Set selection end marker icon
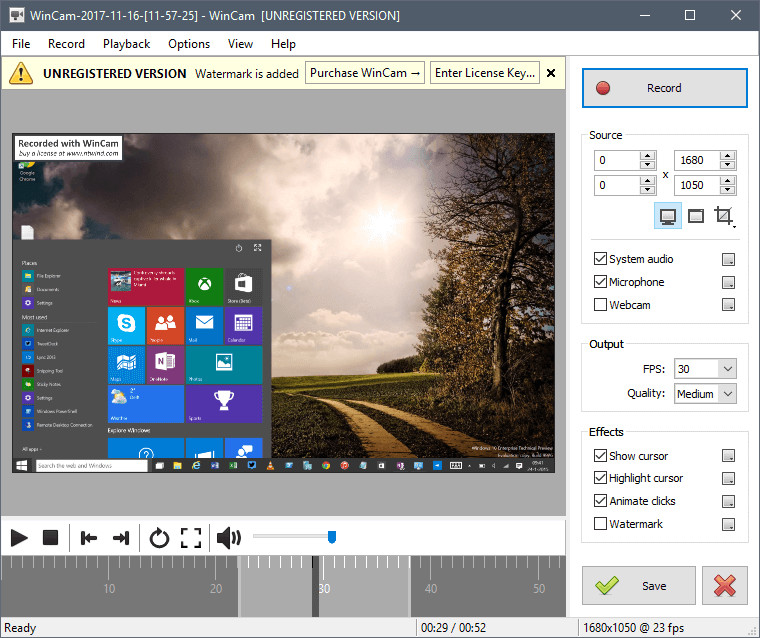The image size is (760, 638). 121,538
